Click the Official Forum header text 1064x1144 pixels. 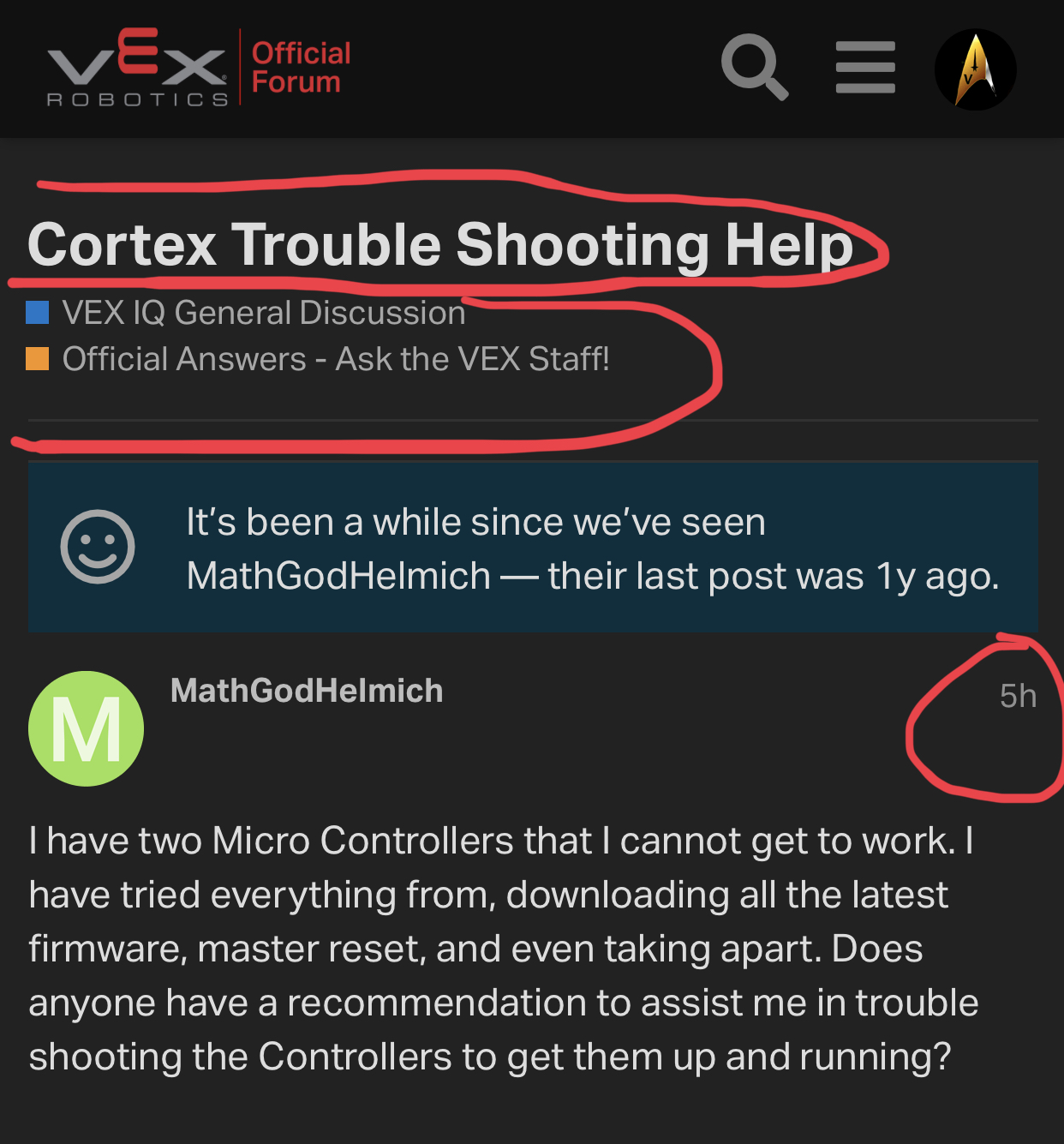point(301,67)
